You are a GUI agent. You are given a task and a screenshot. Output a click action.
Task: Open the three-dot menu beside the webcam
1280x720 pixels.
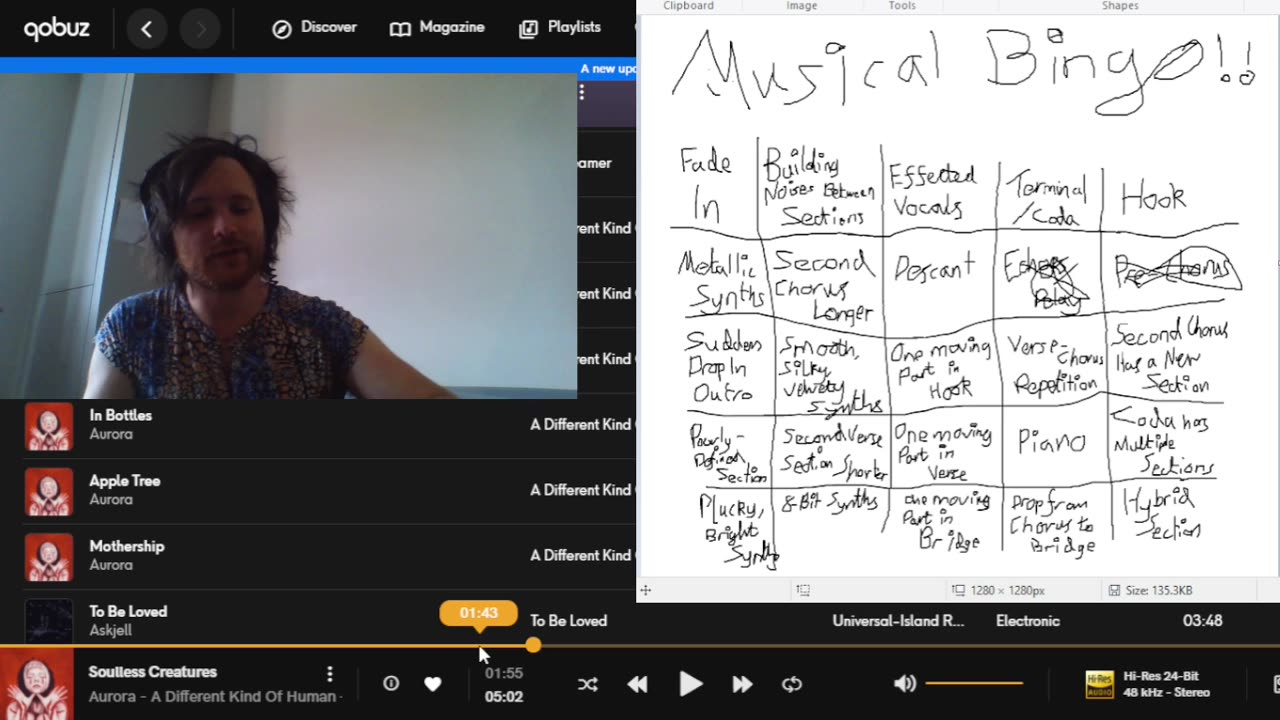(581, 92)
